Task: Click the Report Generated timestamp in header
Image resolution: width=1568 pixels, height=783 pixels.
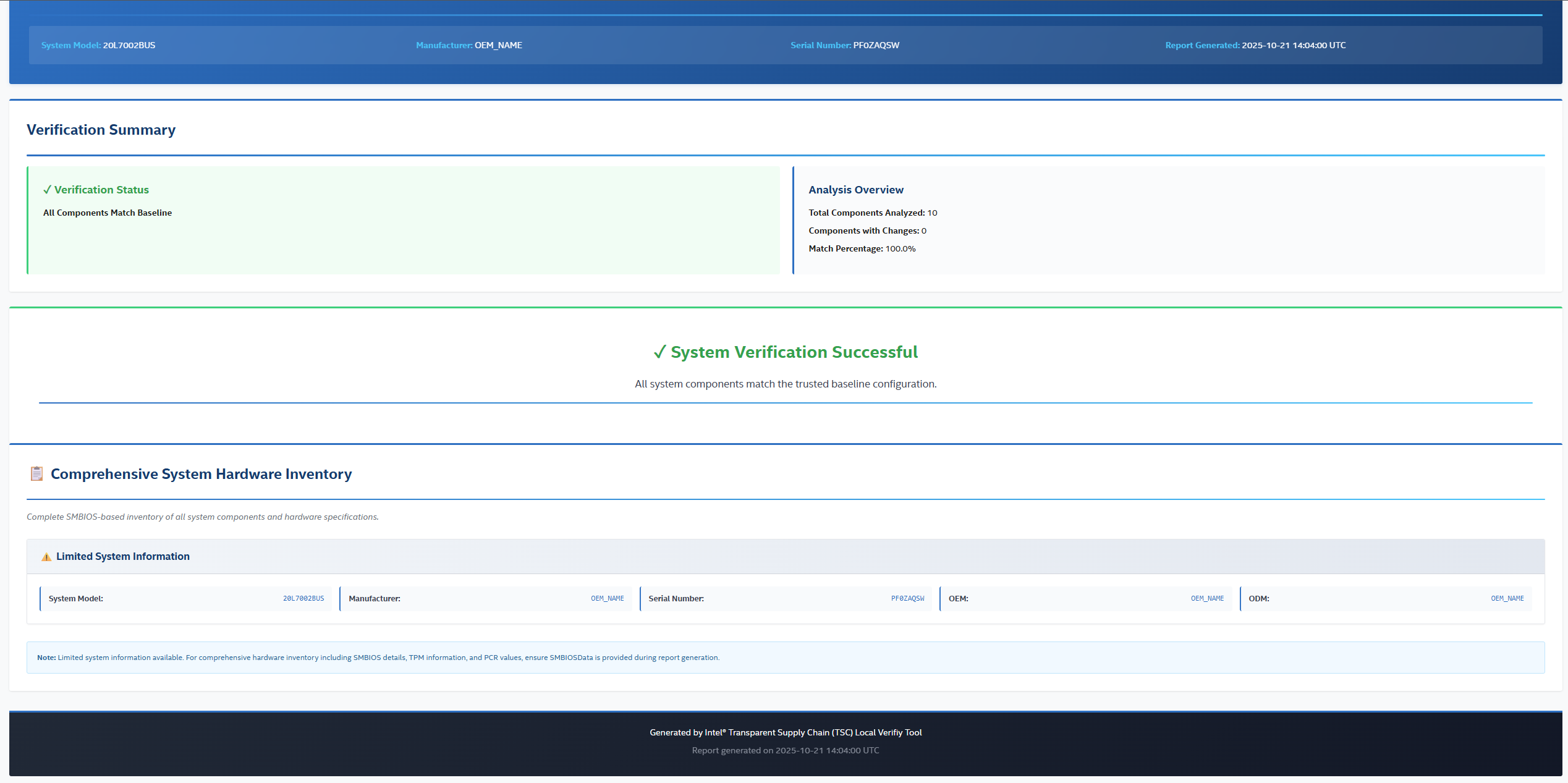Action: [x=1293, y=45]
